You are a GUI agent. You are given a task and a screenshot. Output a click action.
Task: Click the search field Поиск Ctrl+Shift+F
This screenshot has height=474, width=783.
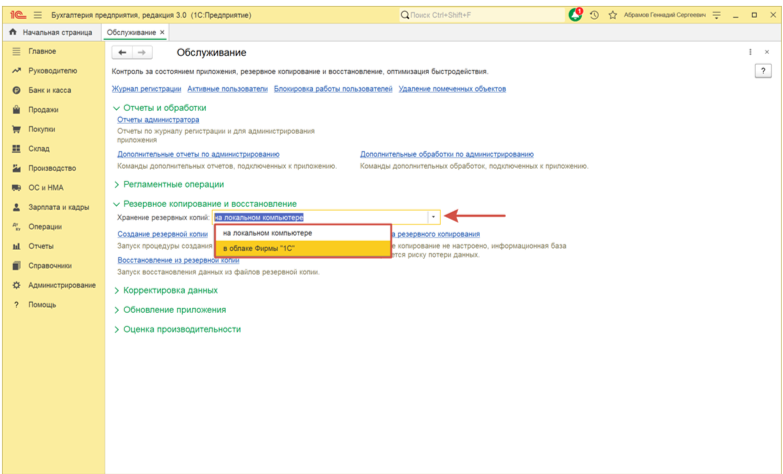pos(482,15)
